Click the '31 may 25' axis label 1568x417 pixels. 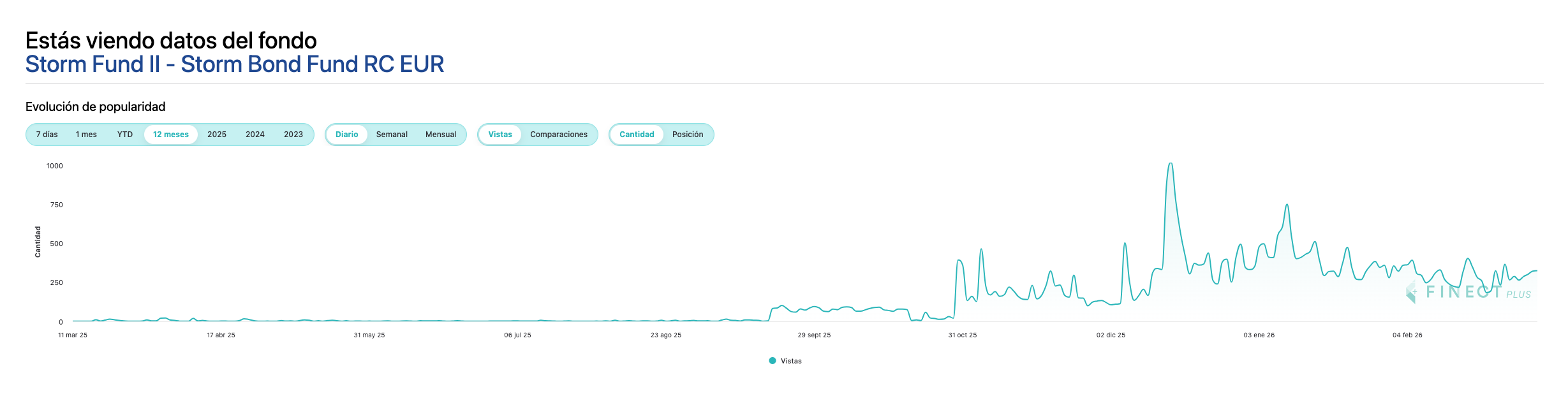[x=369, y=335]
